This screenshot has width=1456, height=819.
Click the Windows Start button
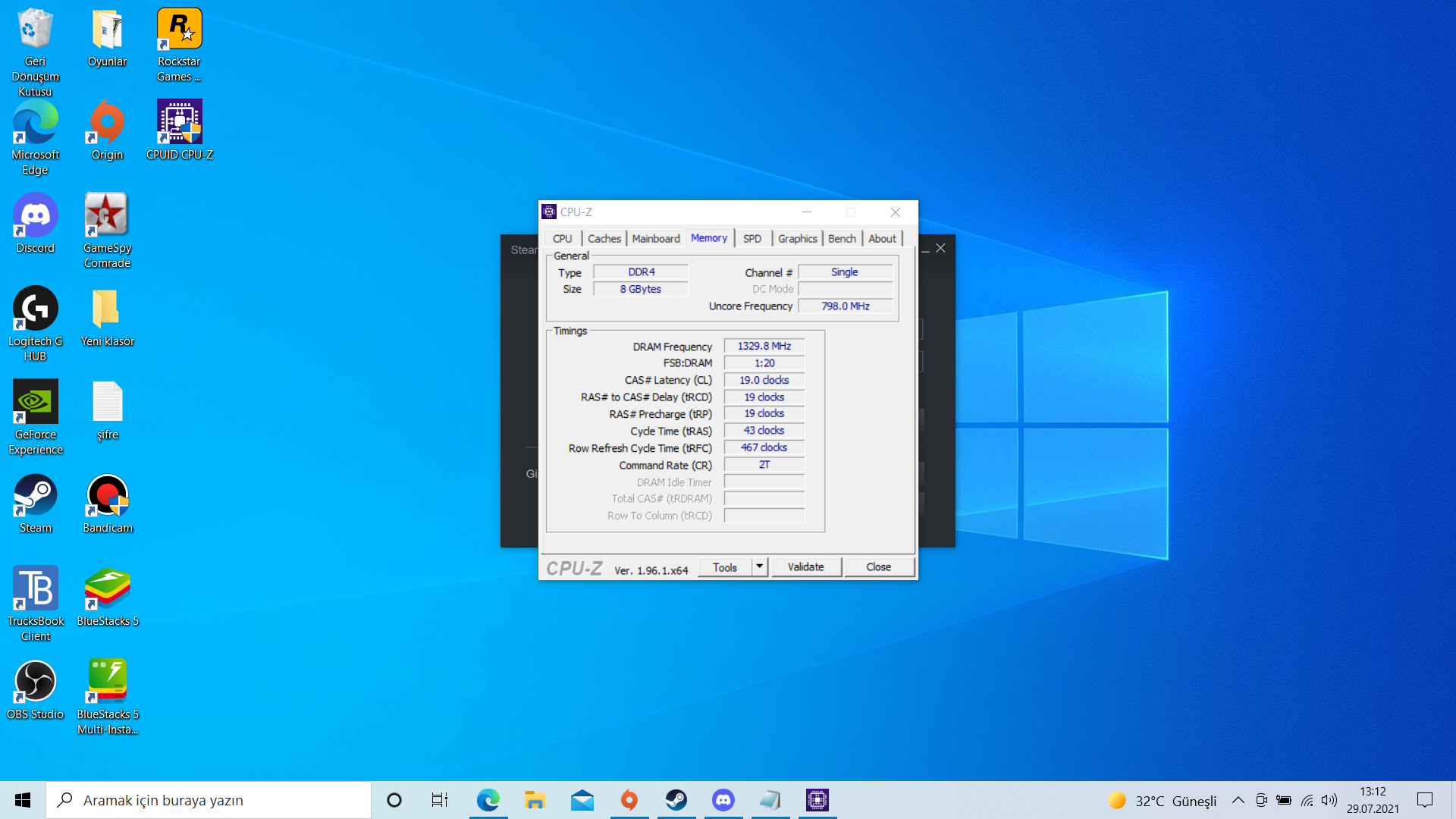(23, 800)
